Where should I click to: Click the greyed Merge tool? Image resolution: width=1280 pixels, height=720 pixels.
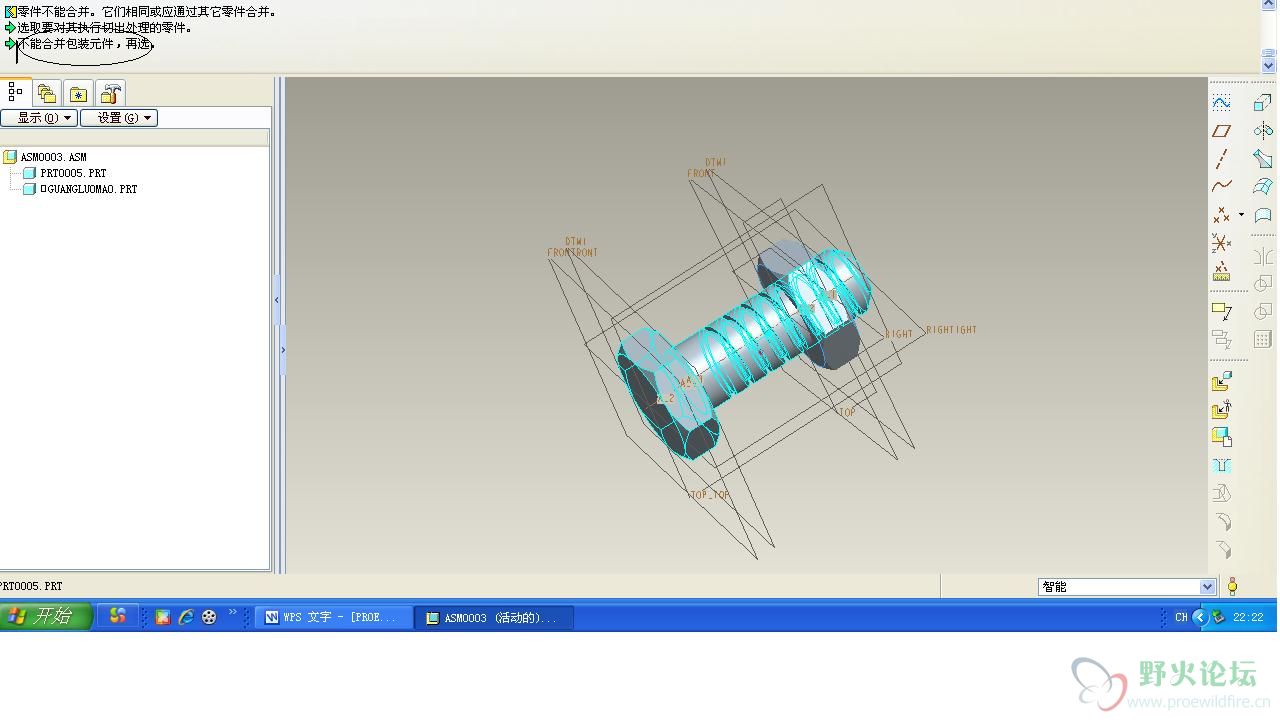(x=1263, y=284)
